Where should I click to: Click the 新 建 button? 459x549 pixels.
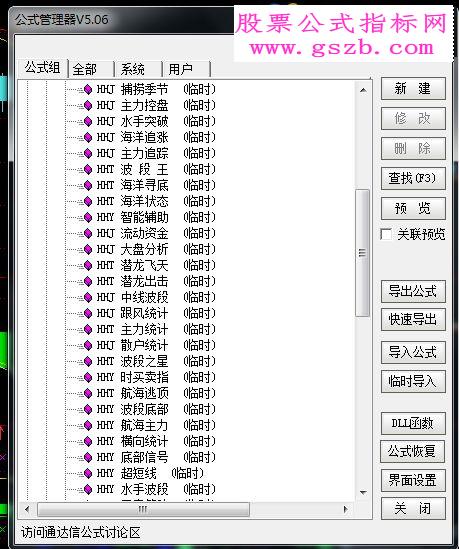413,89
